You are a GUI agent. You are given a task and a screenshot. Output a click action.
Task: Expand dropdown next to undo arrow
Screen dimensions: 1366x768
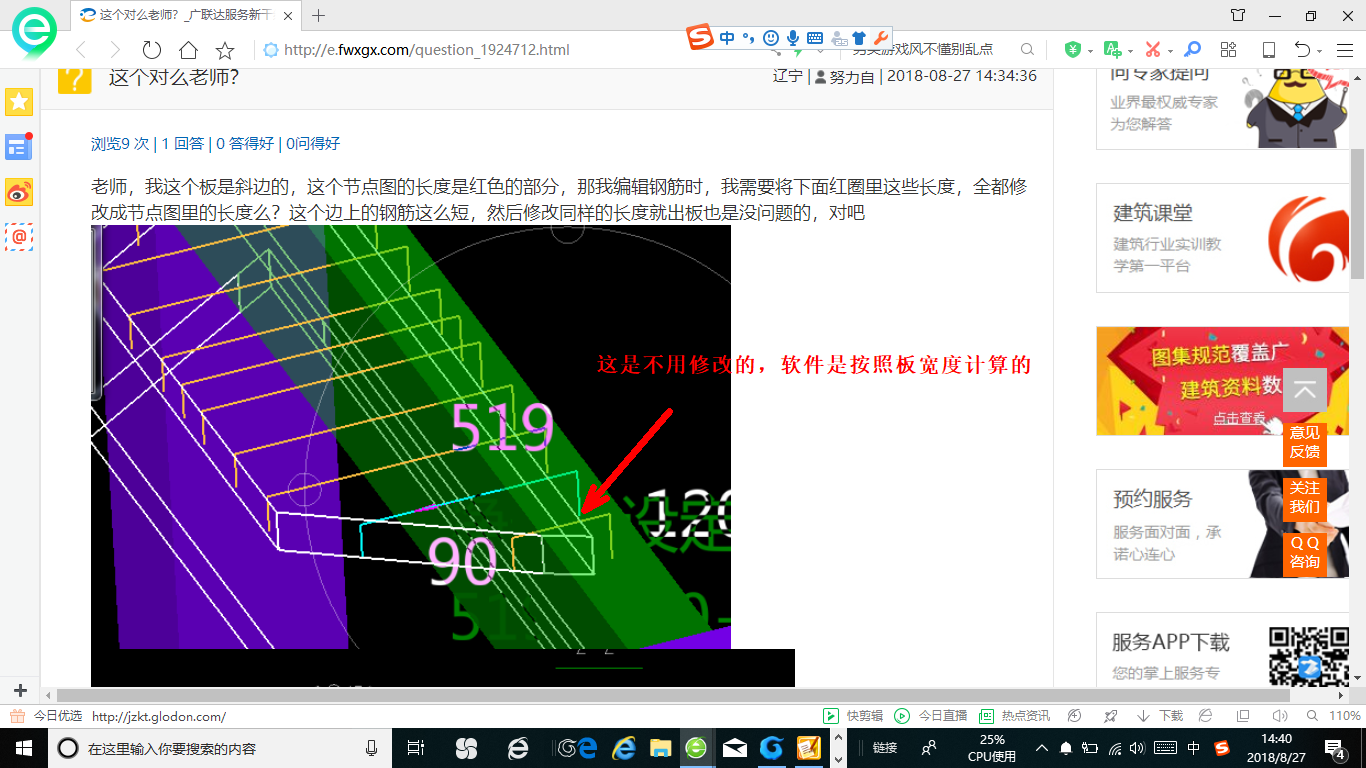[1319, 50]
